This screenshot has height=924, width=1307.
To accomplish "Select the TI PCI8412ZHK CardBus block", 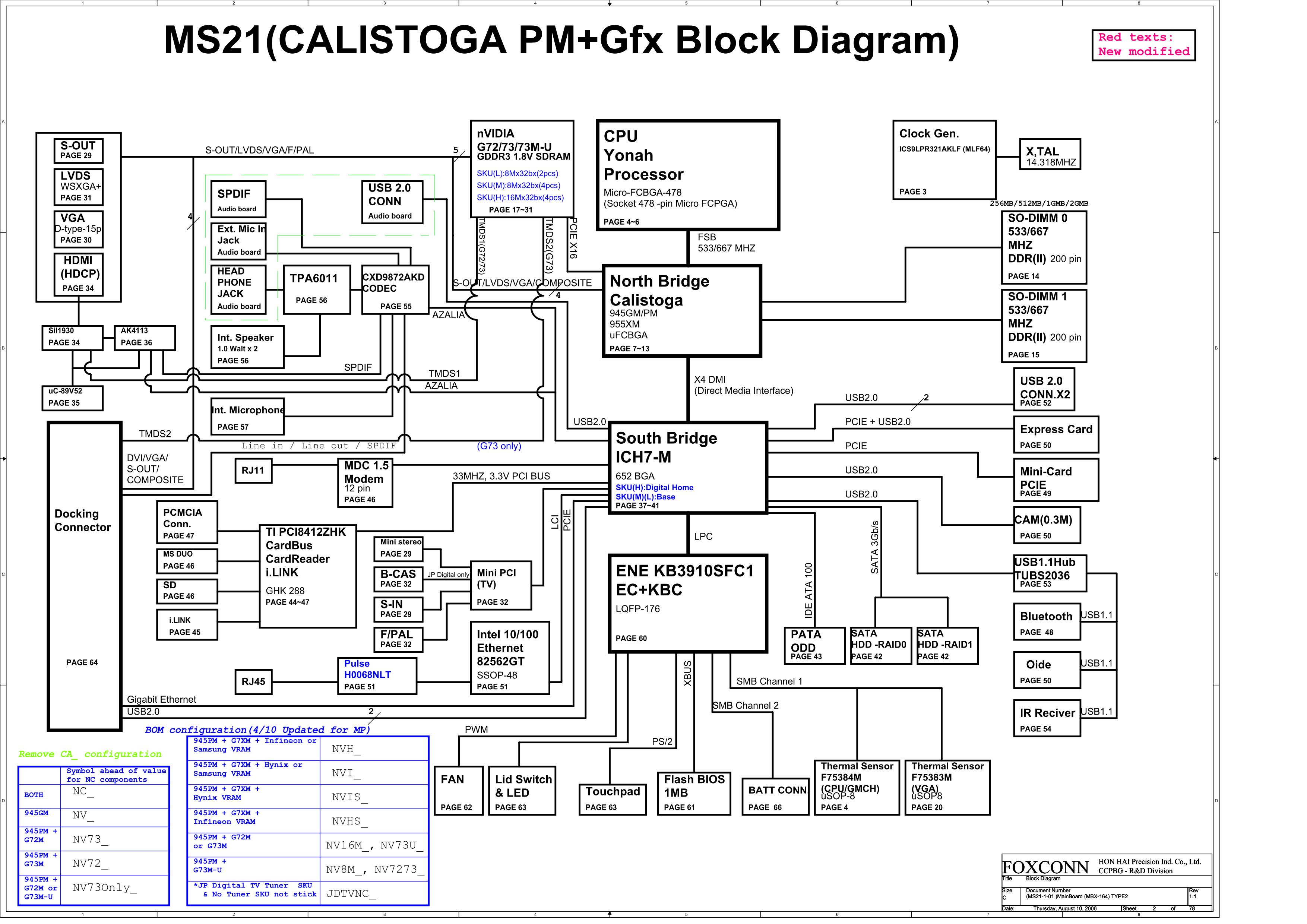I will coord(307,576).
